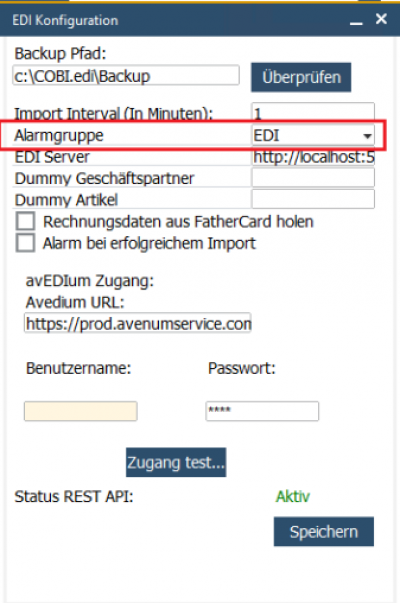Screen dimensions: 400x603
Task: Click the Benutzername input box
Action: [80, 411]
